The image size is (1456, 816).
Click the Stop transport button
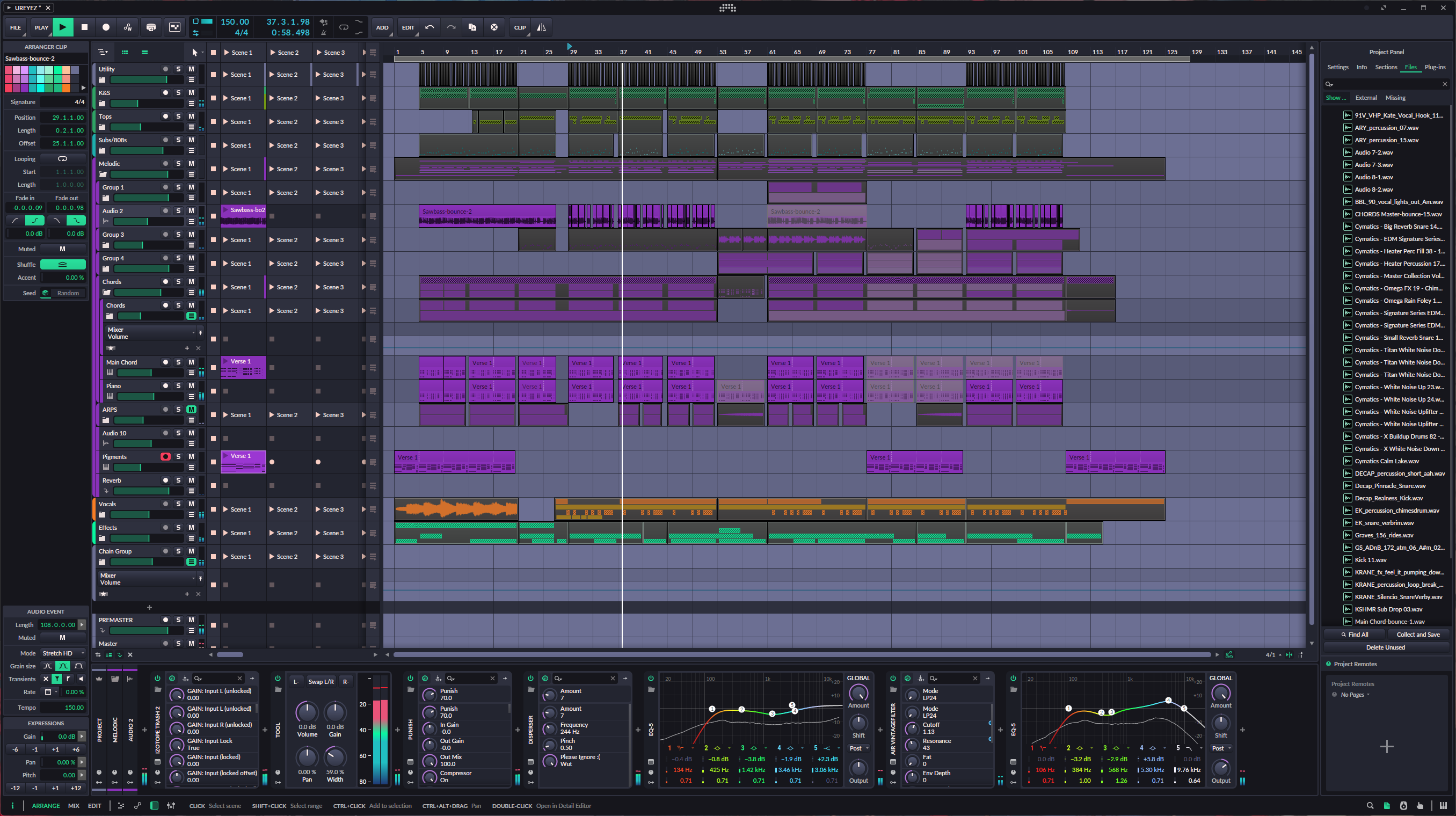pos(84,27)
